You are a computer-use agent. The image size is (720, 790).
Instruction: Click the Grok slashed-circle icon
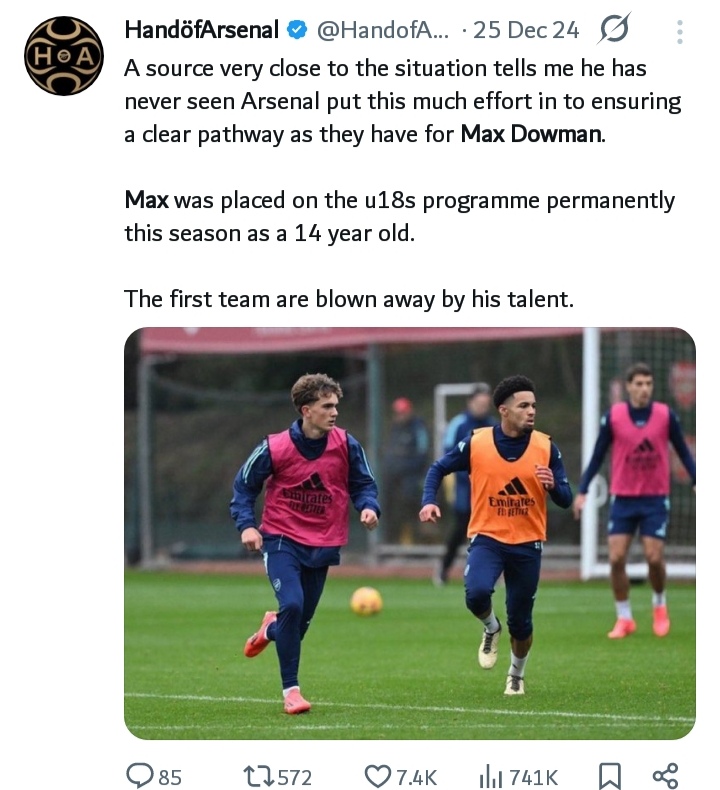(612, 31)
